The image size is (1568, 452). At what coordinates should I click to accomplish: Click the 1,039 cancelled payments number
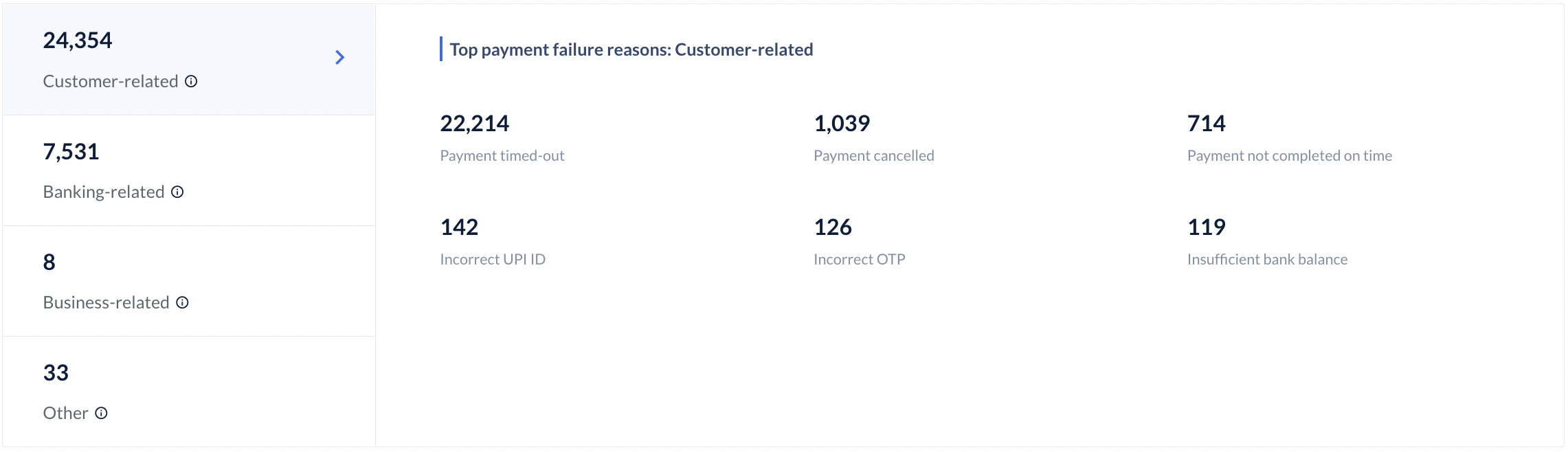842,124
